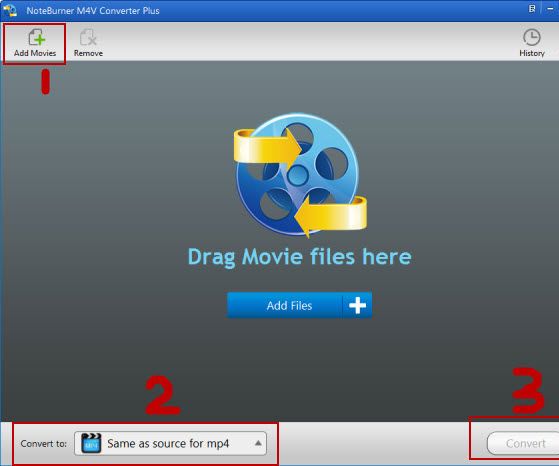Open the History clock icon
The height and width of the screenshot is (466, 559).
532,37
